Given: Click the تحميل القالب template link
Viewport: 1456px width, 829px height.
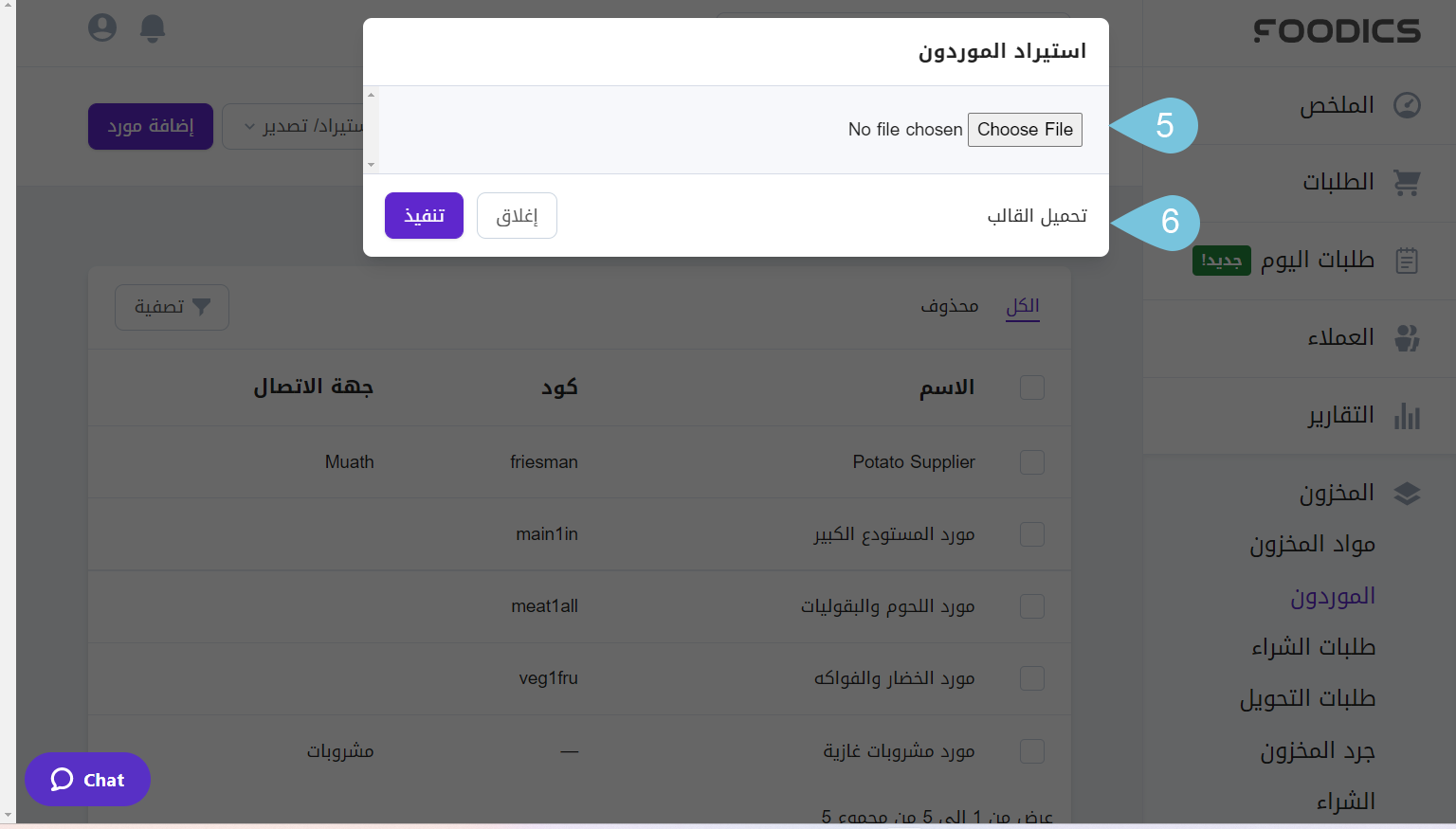Looking at the screenshot, I should coord(1035,216).
